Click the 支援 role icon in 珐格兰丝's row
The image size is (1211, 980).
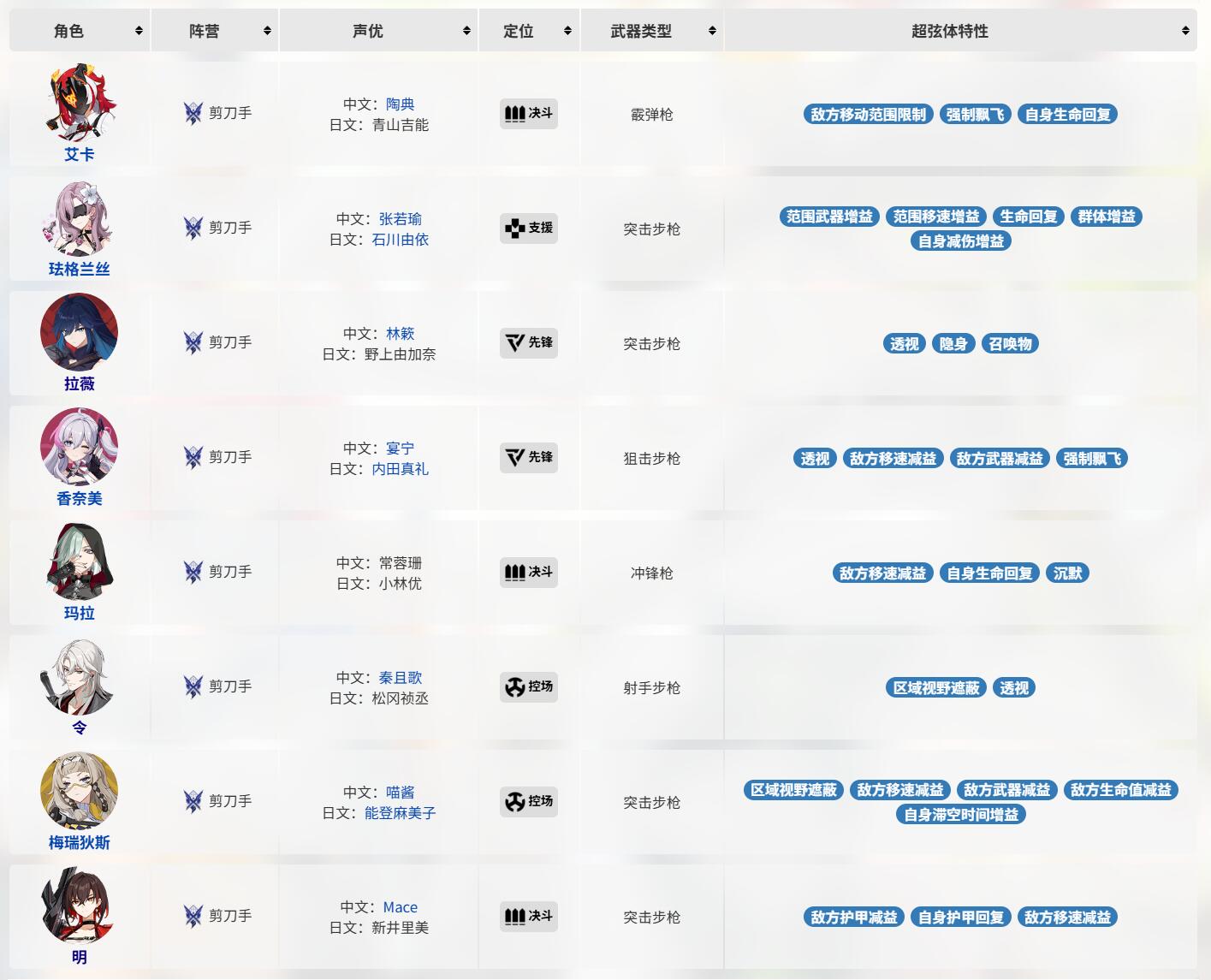(514, 229)
